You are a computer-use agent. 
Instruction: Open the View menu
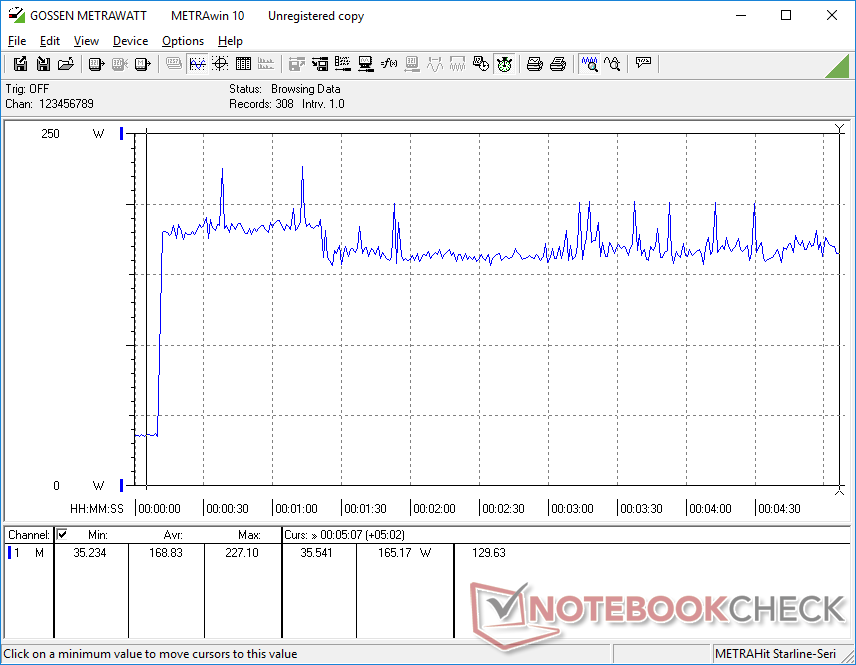pos(86,41)
